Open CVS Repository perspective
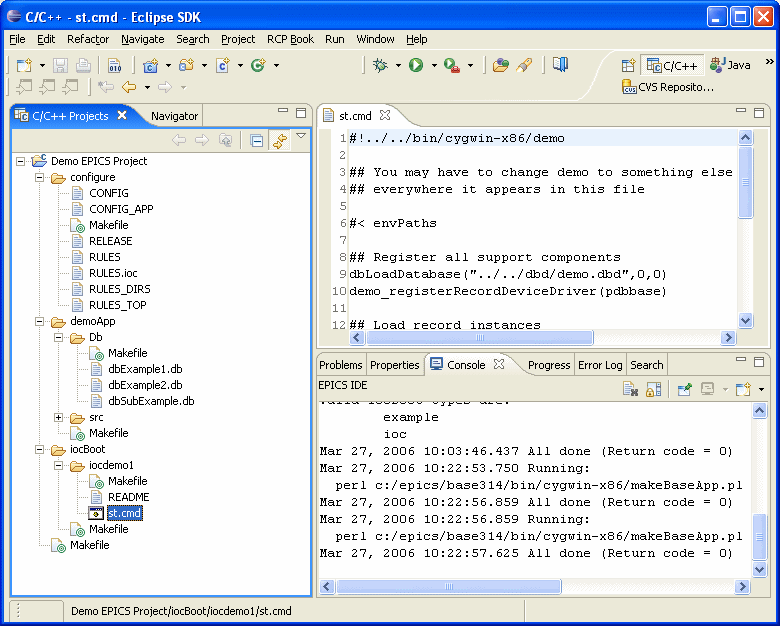 (x=668, y=87)
